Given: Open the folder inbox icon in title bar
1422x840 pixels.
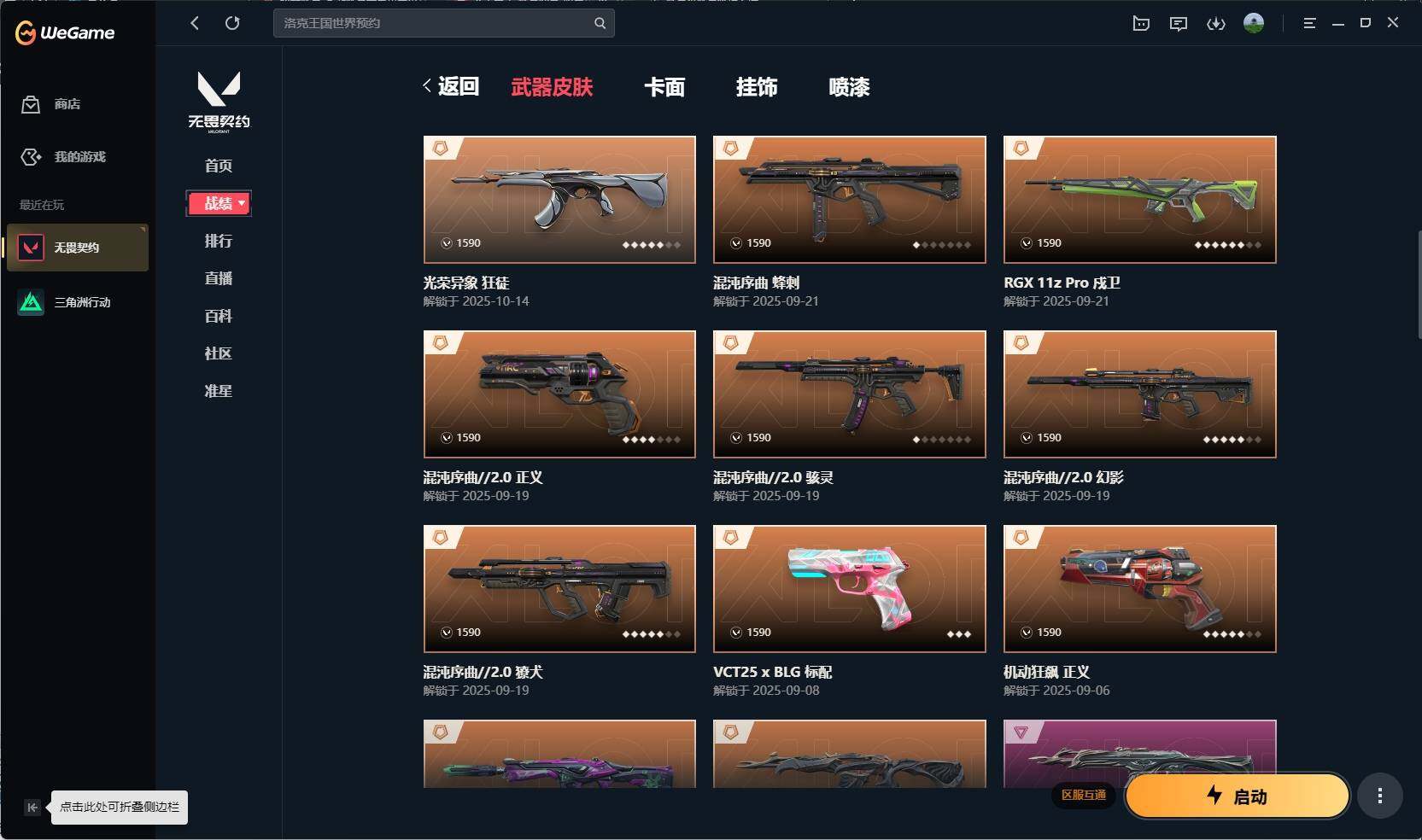Looking at the screenshot, I should [1141, 24].
